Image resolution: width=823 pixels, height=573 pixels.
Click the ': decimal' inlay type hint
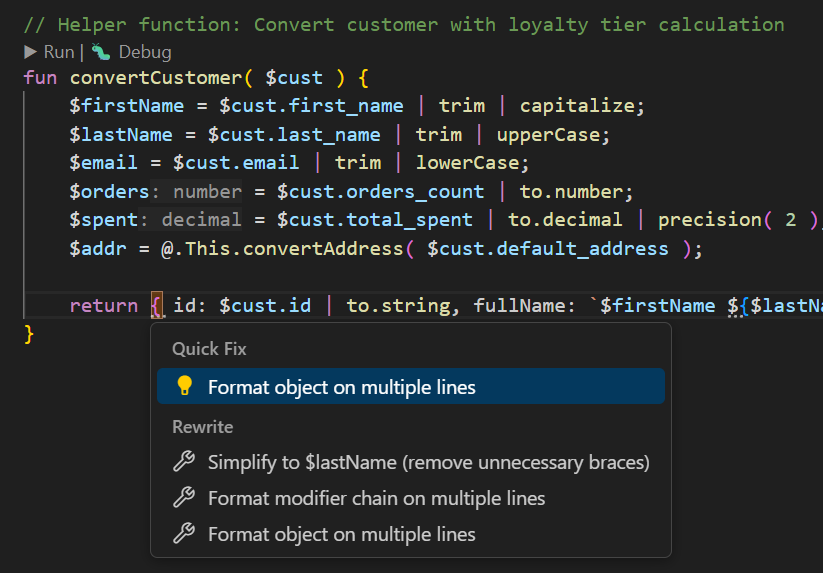[191, 219]
